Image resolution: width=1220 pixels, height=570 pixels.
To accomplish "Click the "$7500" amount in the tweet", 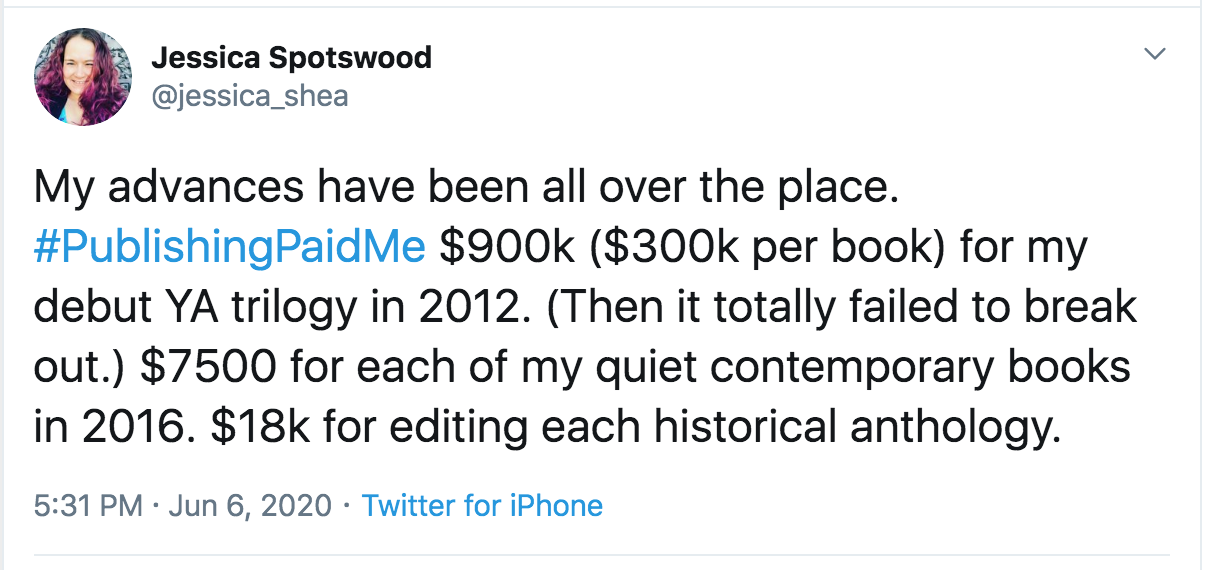I will [208, 368].
